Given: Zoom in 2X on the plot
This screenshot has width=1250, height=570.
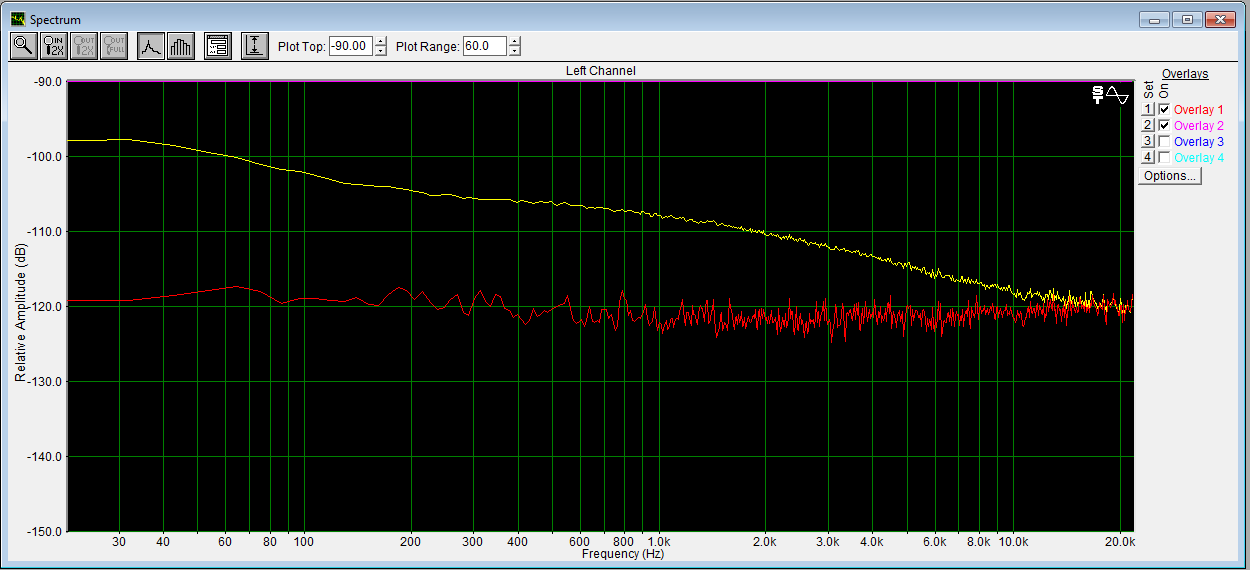Looking at the screenshot, I should 55,46.
